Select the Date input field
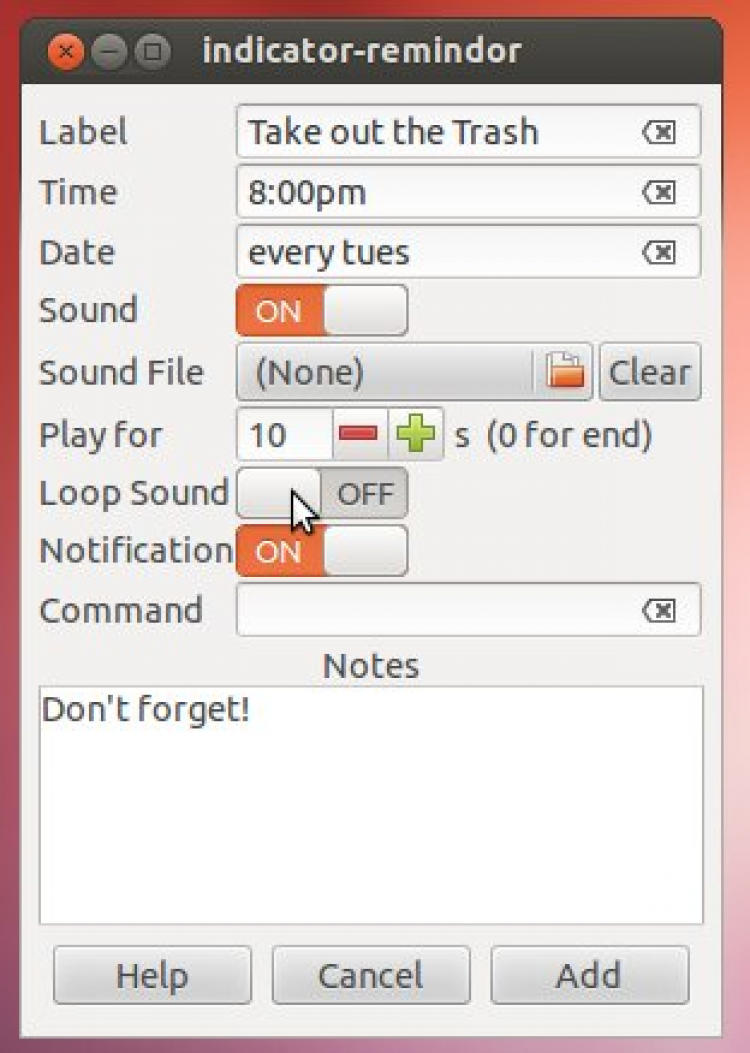 point(435,253)
